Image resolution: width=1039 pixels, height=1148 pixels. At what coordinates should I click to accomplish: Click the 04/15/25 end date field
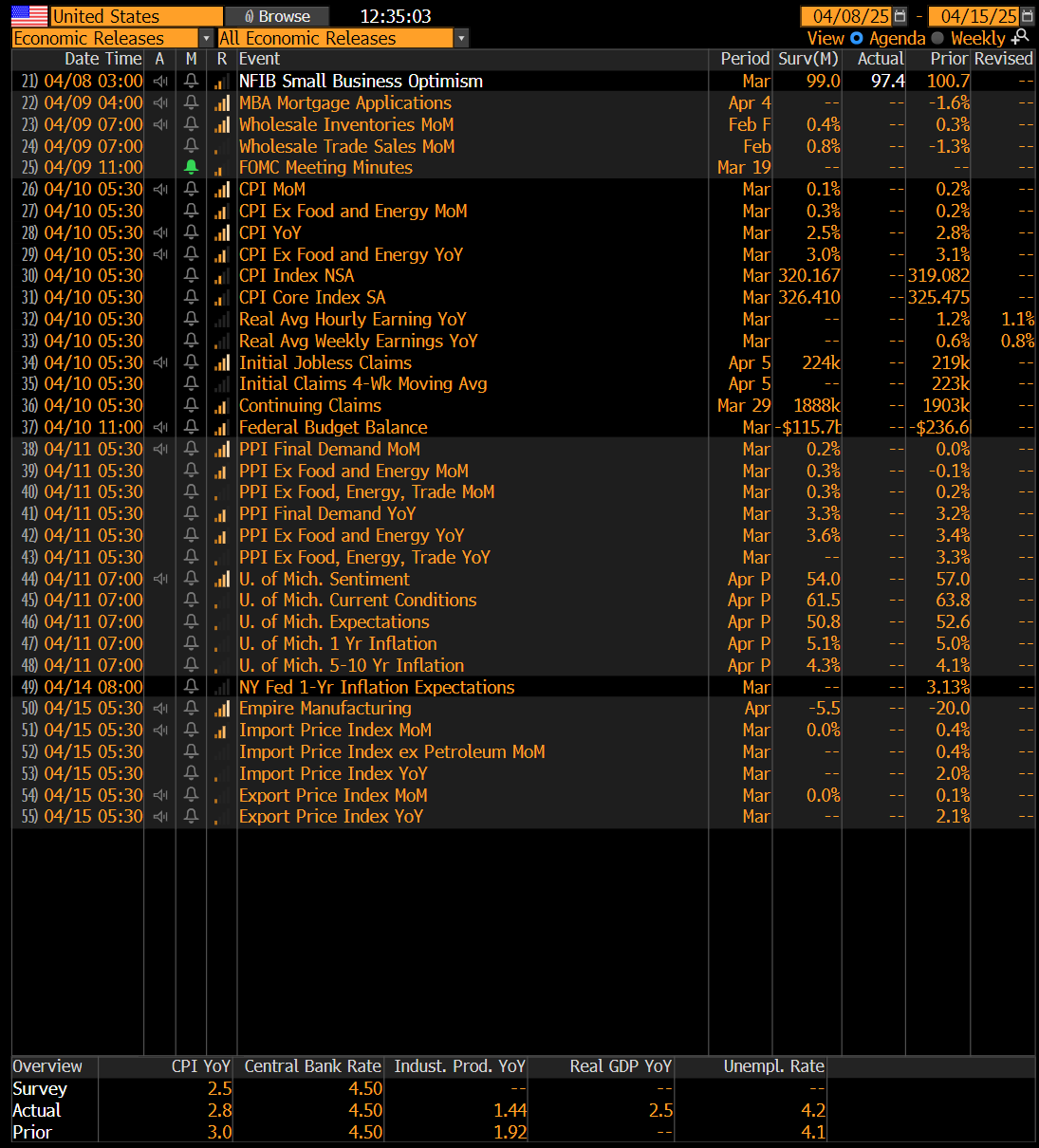(973, 16)
